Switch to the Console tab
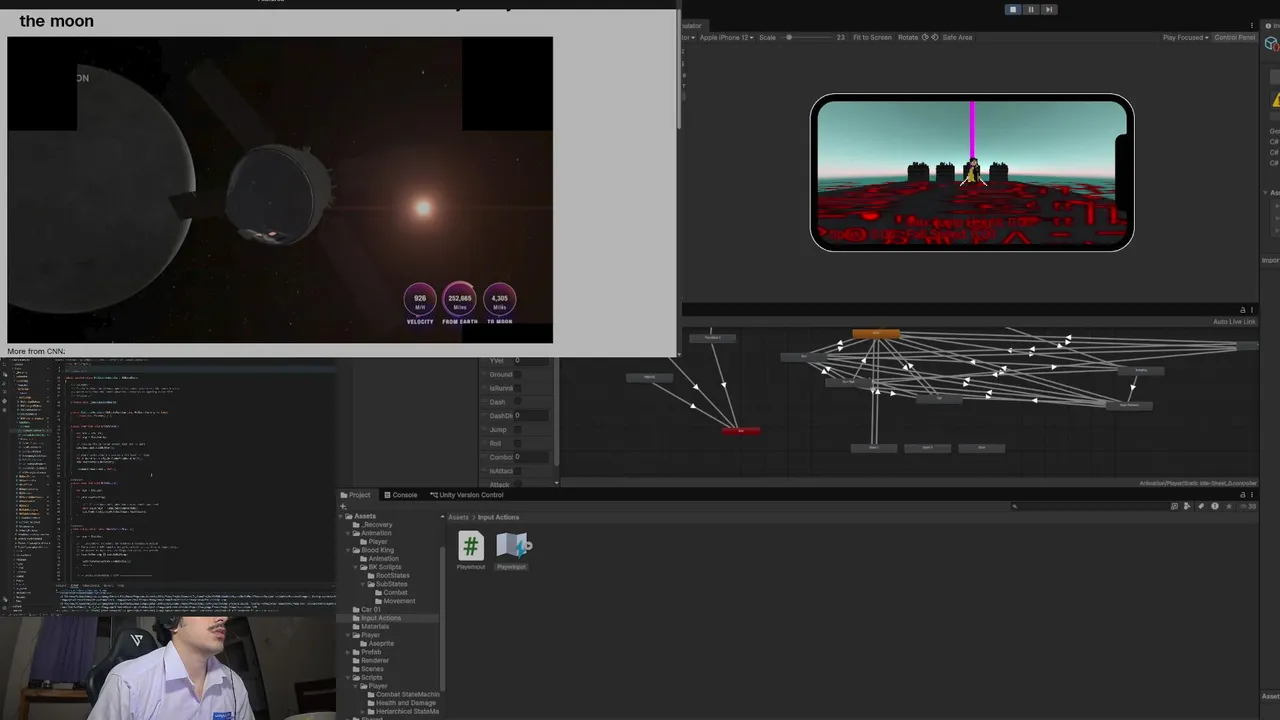Image resolution: width=1280 pixels, height=720 pixels. tap(401, 495)
